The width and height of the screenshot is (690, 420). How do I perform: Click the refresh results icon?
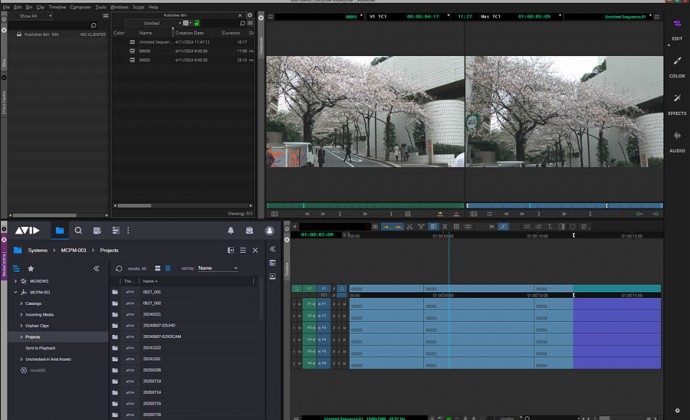tap(119, 268)
